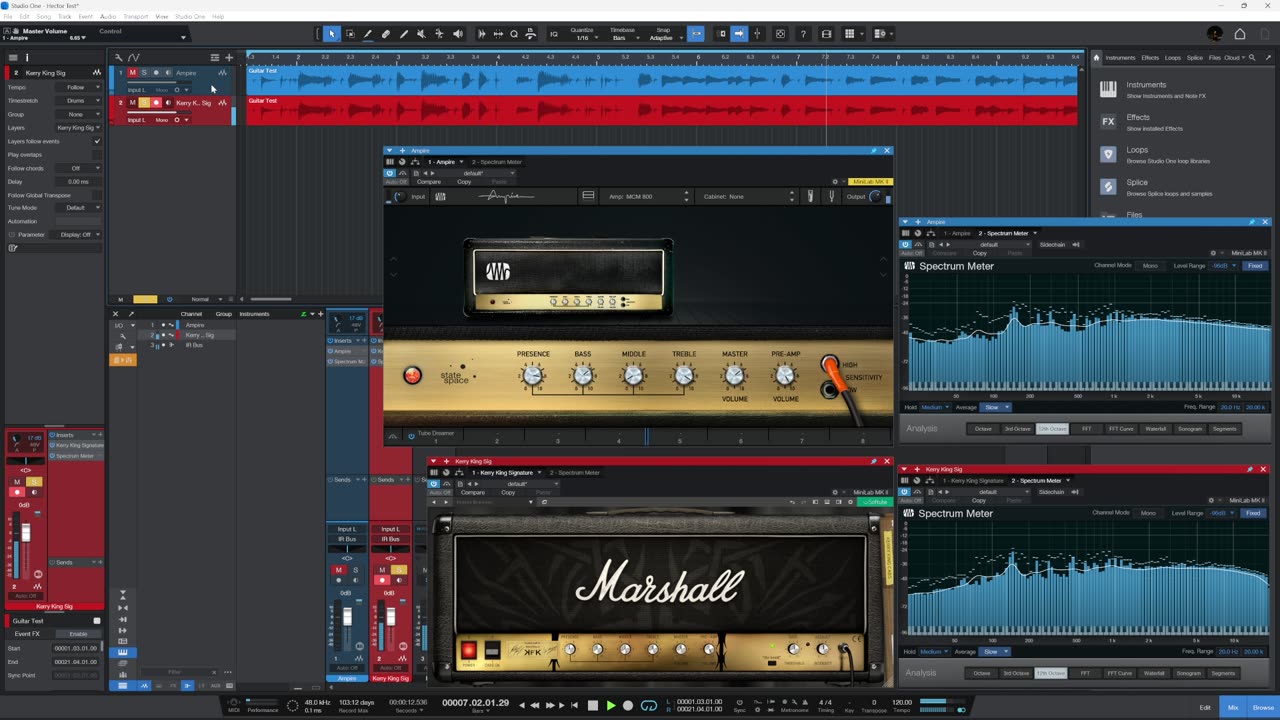The width and height of the screenshot is (1280, 720).
Task: Select the blue Guitar Test audio clip
Action: click(662, 80)
